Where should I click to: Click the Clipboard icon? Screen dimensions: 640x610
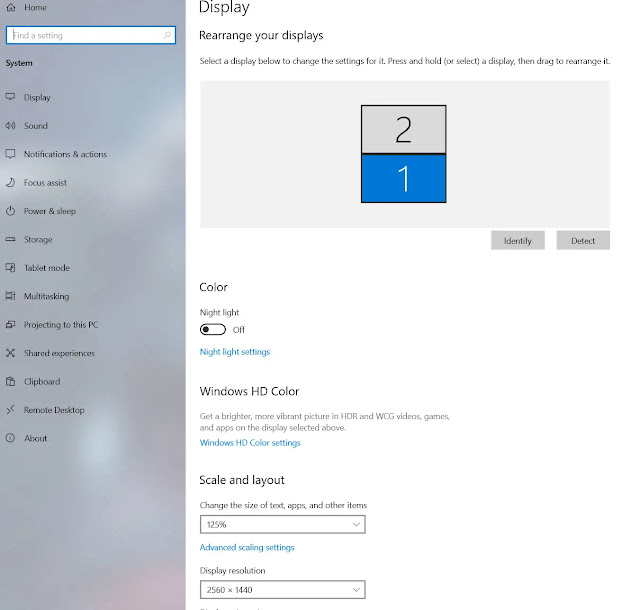[11, 381]
